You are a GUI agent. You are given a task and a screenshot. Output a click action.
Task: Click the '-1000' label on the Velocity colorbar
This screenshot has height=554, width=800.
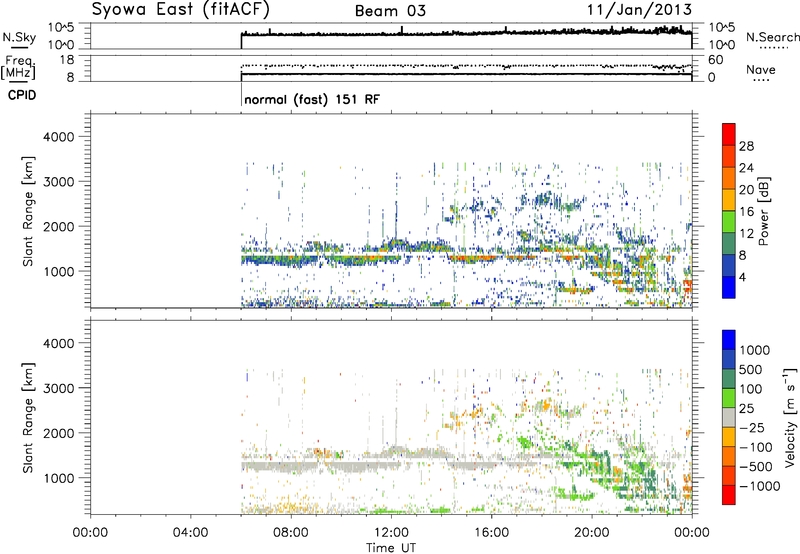point(759,486)
